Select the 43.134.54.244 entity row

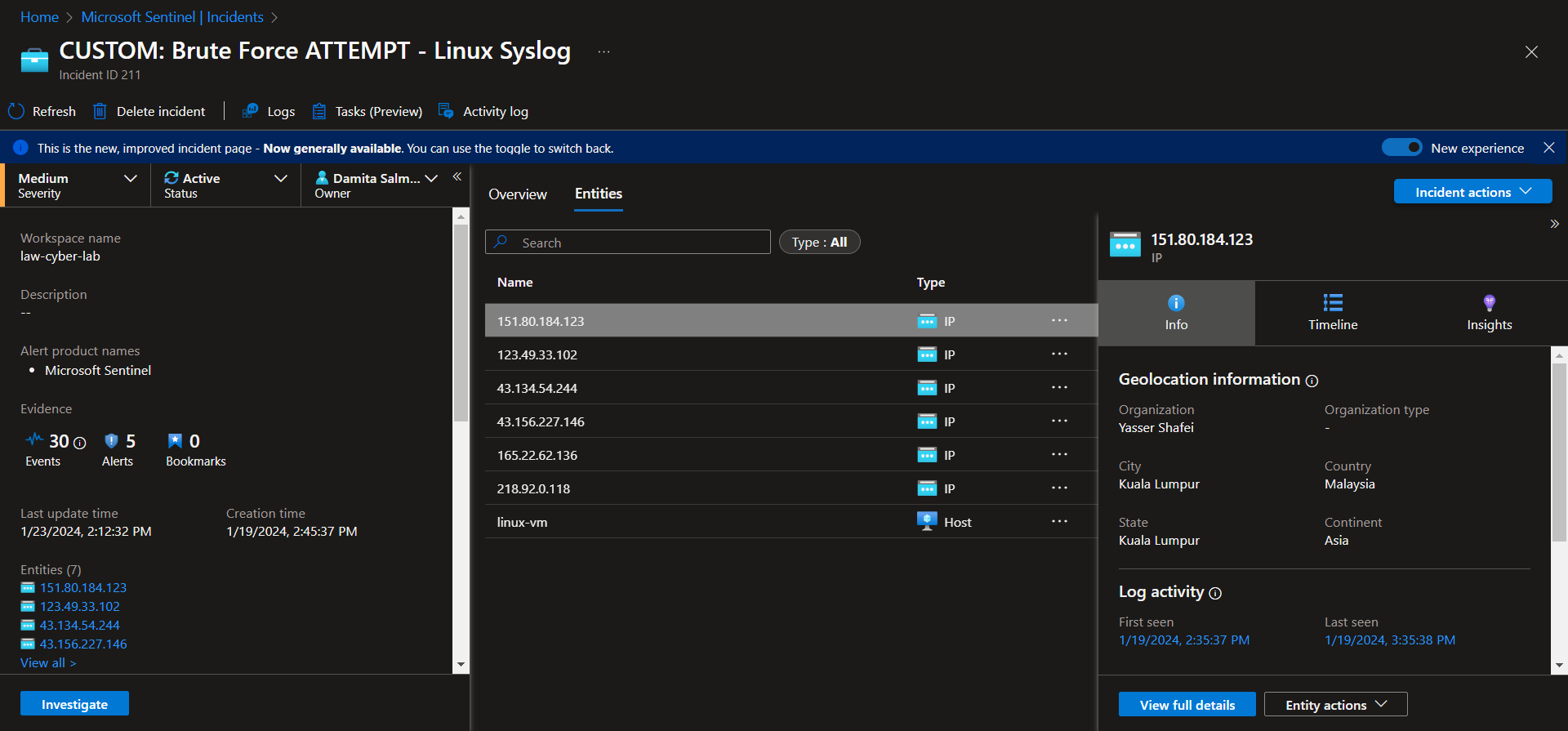pyautogui.click(x=791, y=388)
